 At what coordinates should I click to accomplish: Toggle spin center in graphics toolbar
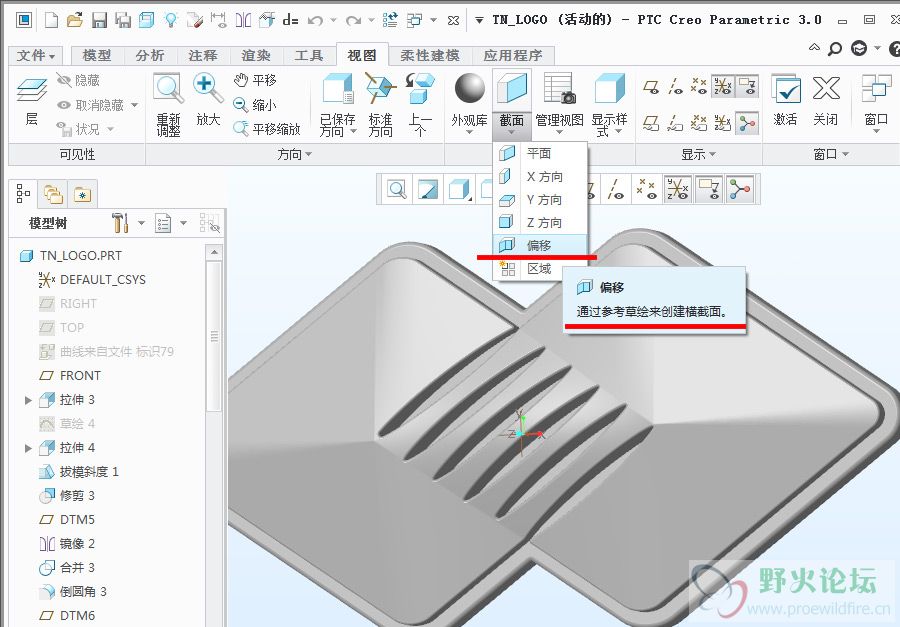coord(740,189)
